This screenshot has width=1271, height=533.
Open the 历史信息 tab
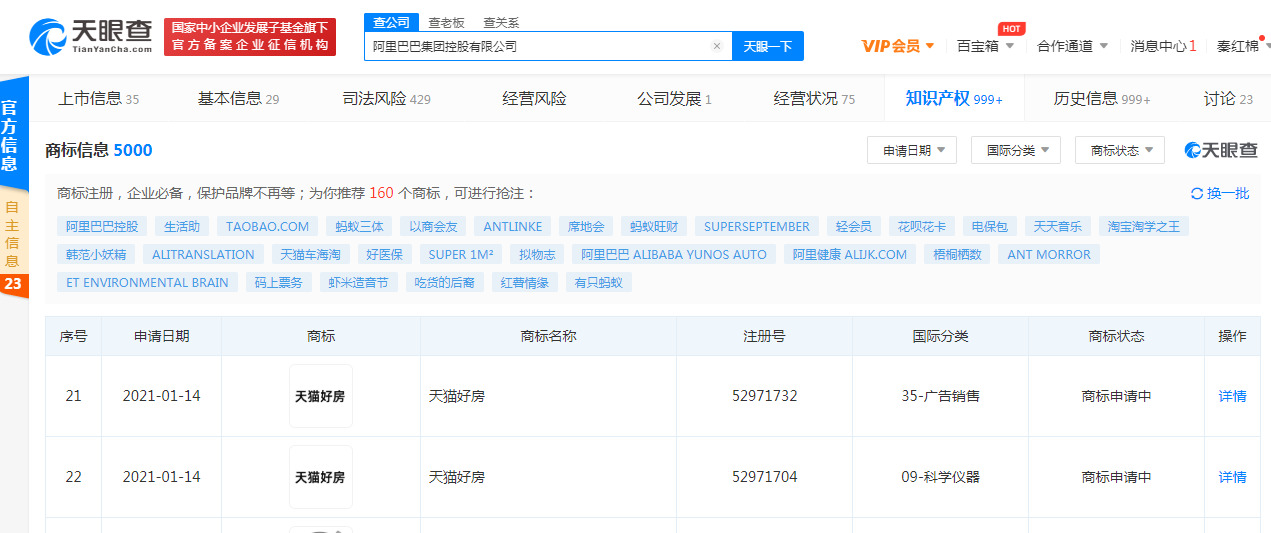click(1102, 98)
